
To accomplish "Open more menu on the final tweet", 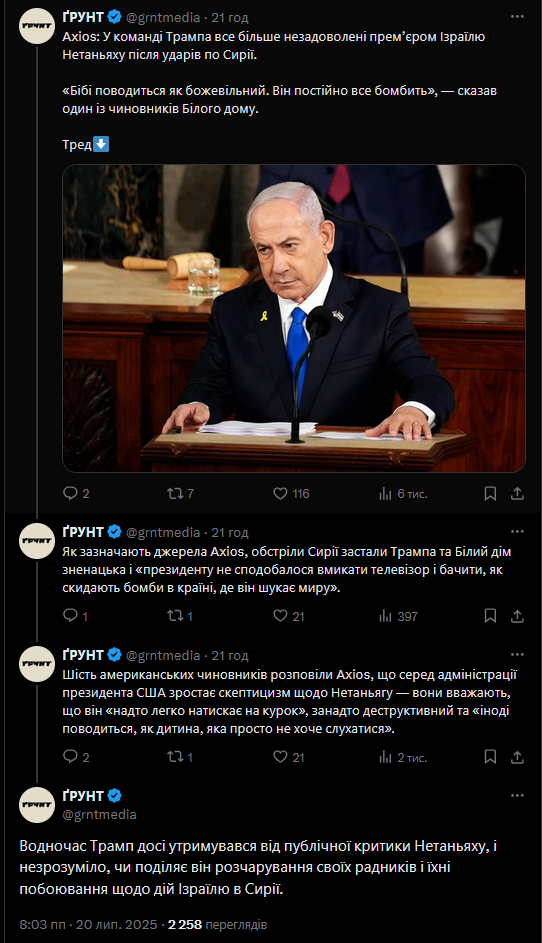I will (517, 795).
